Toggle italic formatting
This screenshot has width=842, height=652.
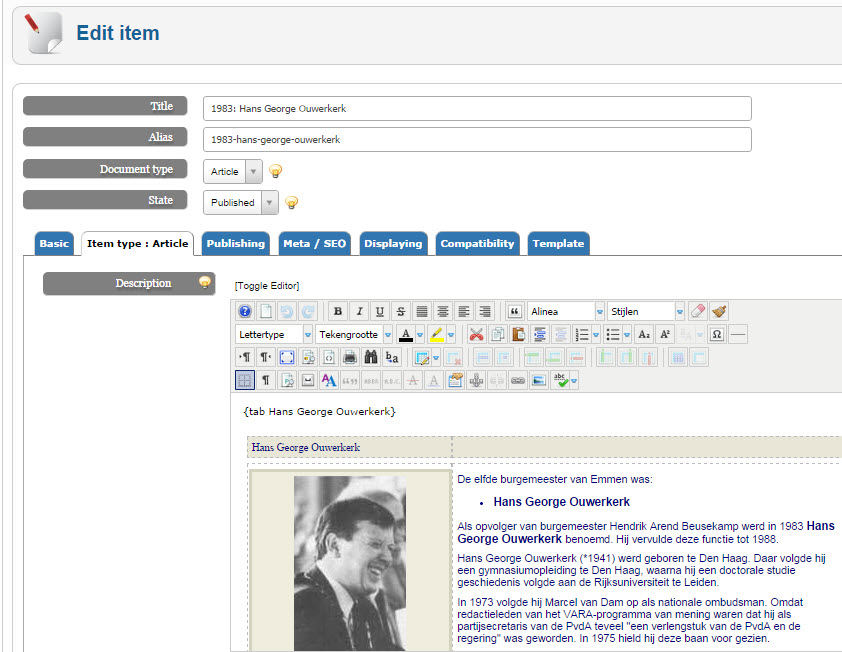(x=359, y=311)
